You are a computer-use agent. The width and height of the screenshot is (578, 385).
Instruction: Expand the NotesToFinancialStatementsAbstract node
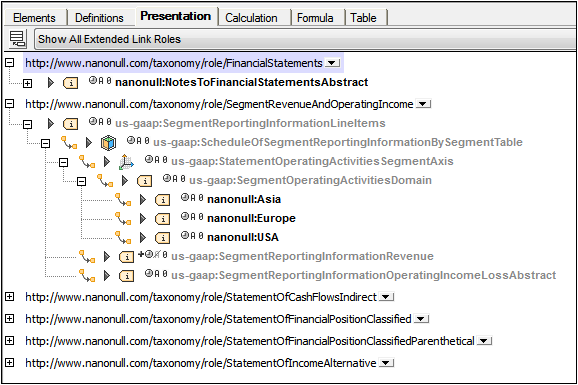click(x=27, y=83)
